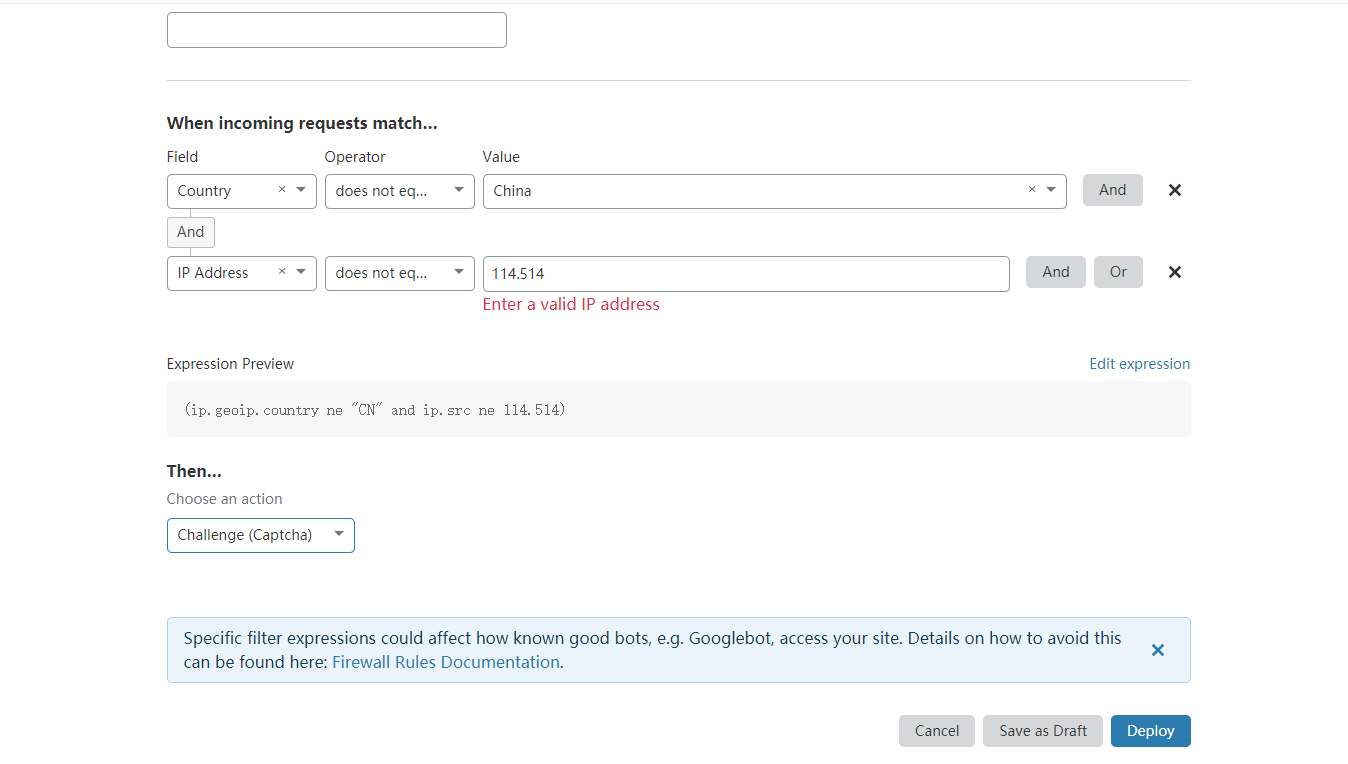This screenshot has height=764, width=1348.
Task: Open operator dropdown in IP Address row
Action: [400, 273]
